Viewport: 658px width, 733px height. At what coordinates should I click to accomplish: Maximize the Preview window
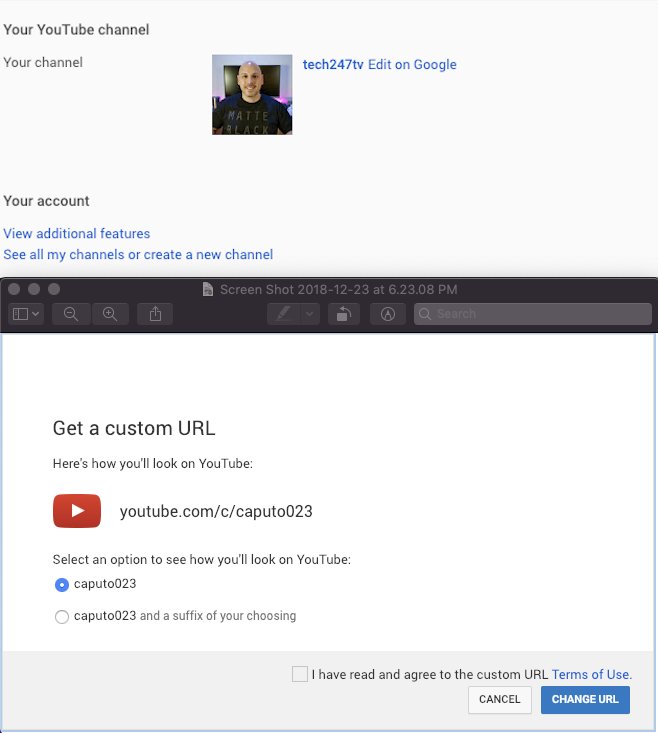tap(54, 289)
